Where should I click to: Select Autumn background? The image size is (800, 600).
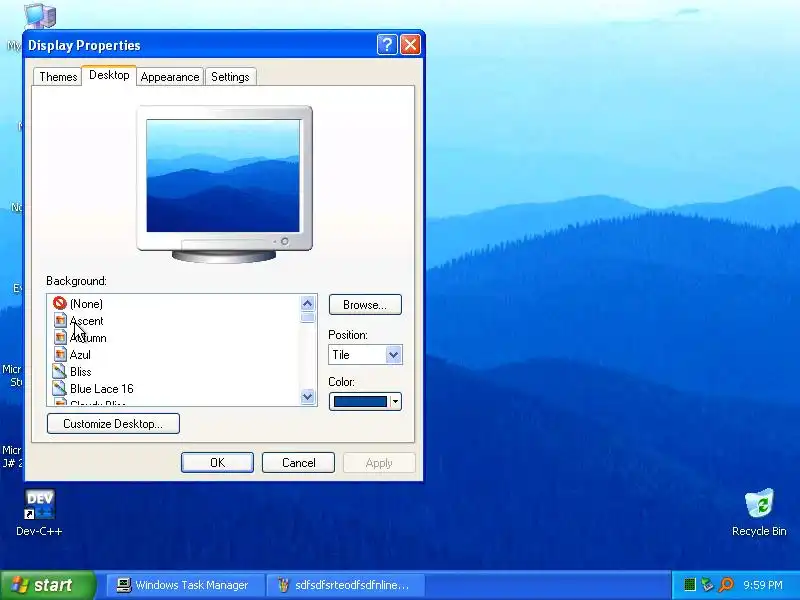click(88, 338)
